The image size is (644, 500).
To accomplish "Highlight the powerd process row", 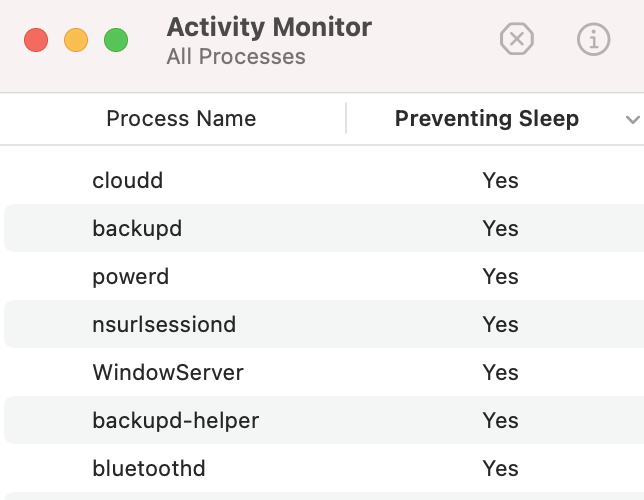I will pyautogui.click(x=131, y=277).
